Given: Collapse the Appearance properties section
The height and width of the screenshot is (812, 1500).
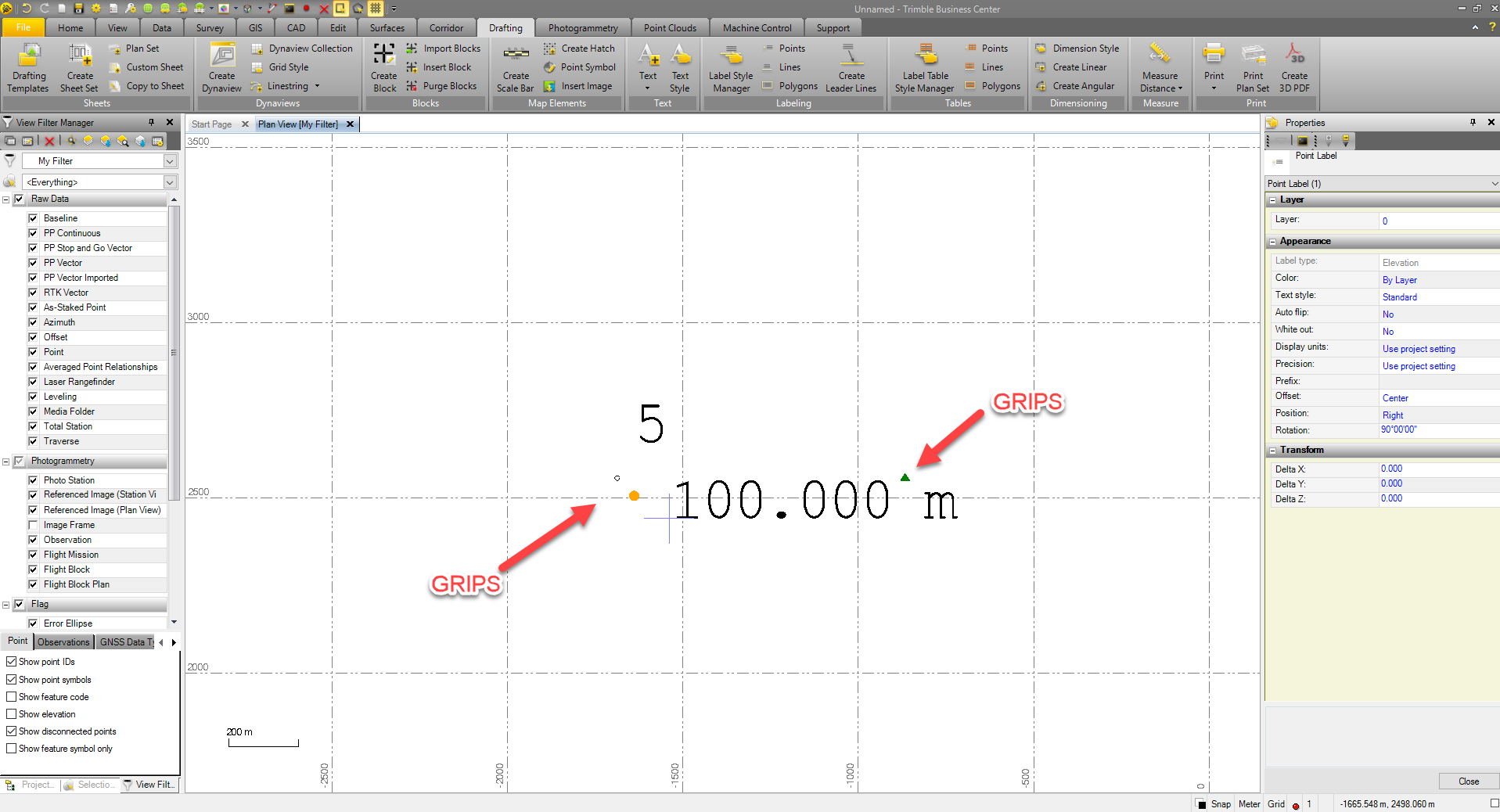Looking at the screenshot, I should pyautogui.click(x=1272, y=242).
